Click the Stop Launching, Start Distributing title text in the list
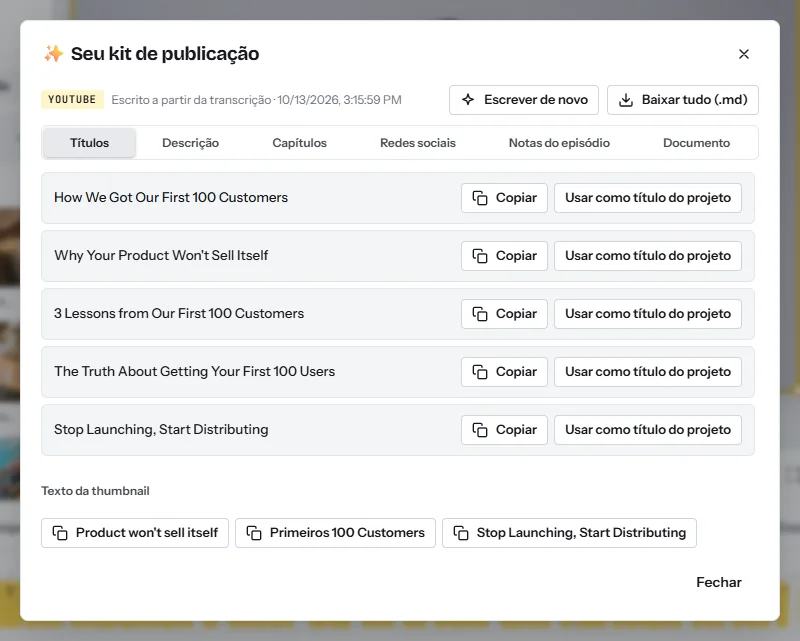This screenshot has height=641, width=800. [x=161, y=429]
